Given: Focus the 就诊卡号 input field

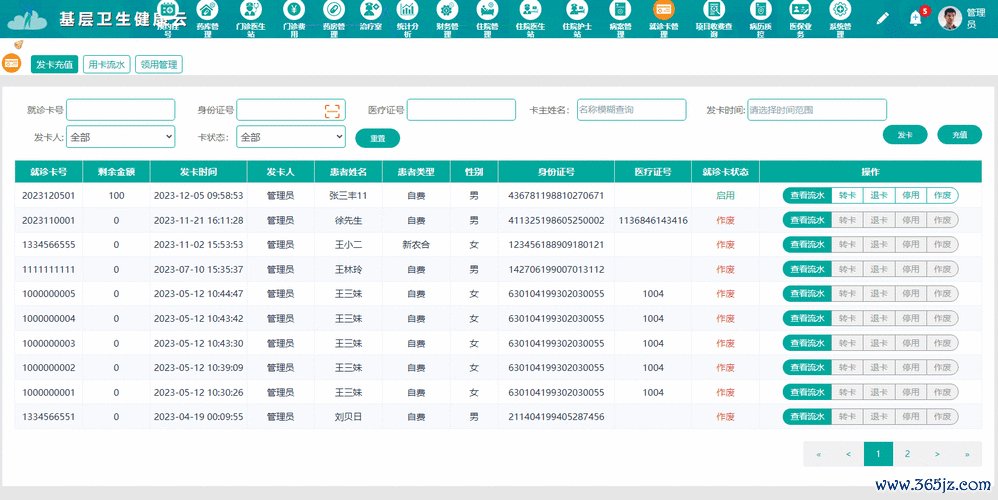Looking at the screenshot, I should (x=120, y=109).
